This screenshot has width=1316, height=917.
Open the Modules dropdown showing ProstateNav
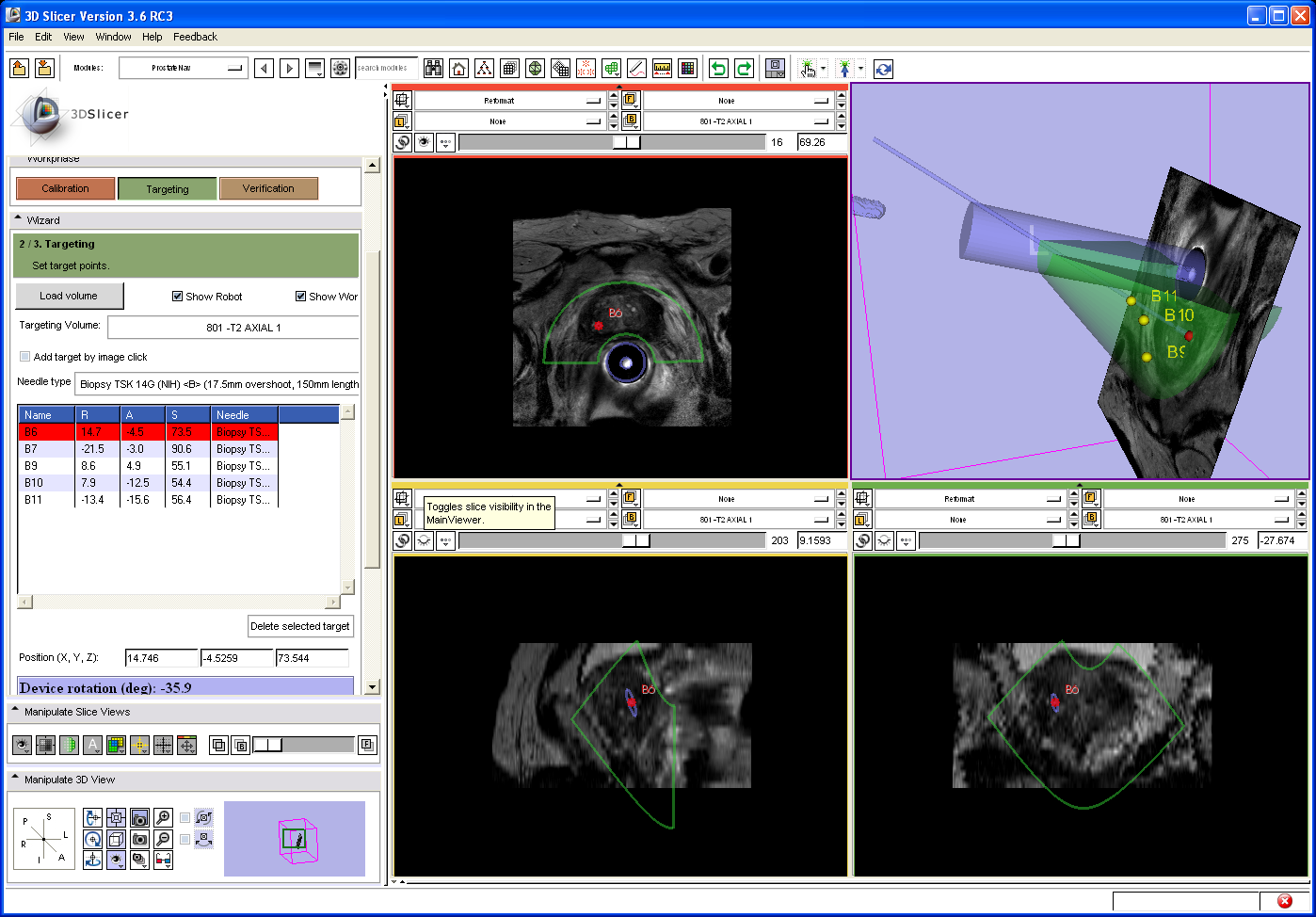(184, 69)
